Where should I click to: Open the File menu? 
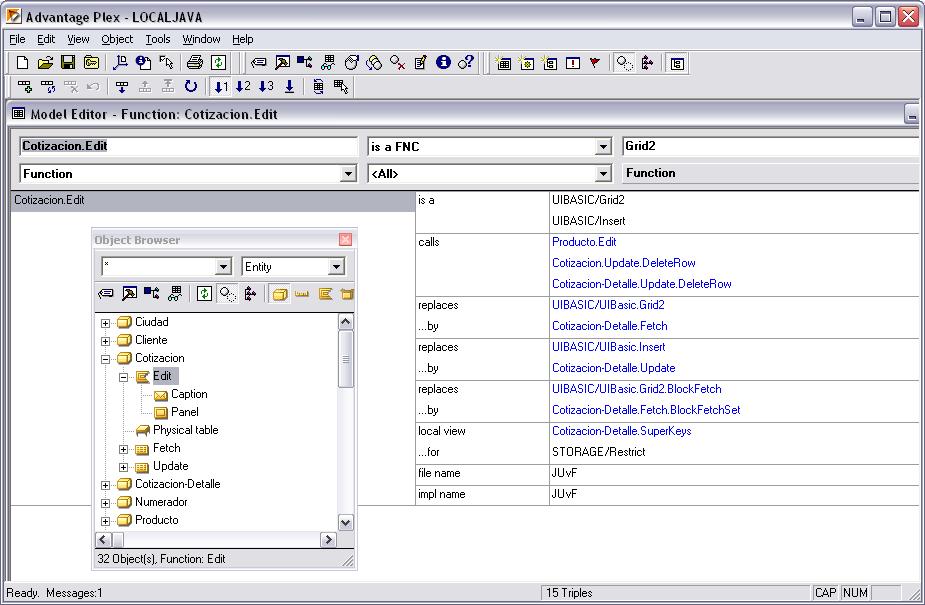17,39
